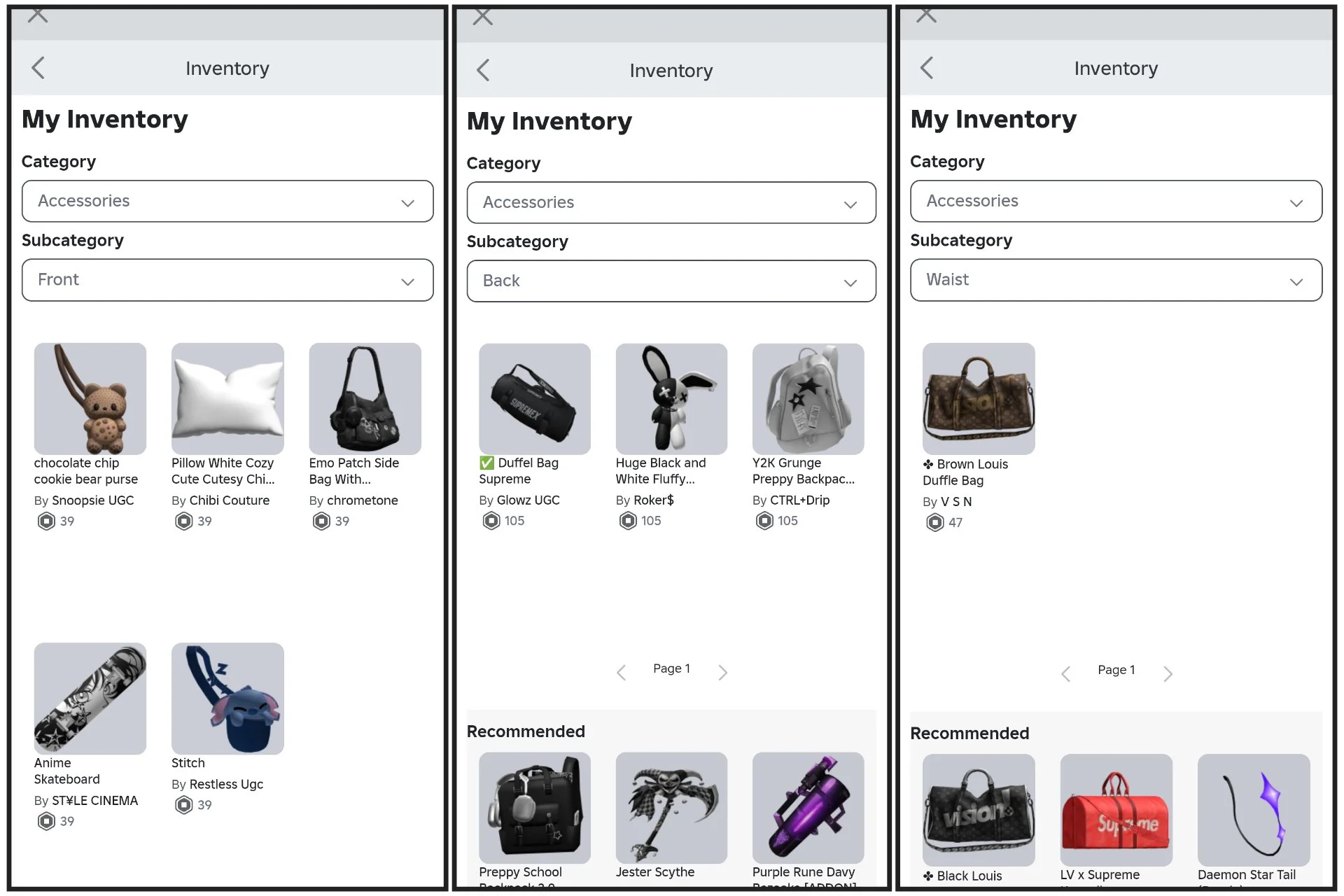Open the Waist subcategory dropdown
Viewport: 1344px width, 896px height.
click(x=1116, y=280)
